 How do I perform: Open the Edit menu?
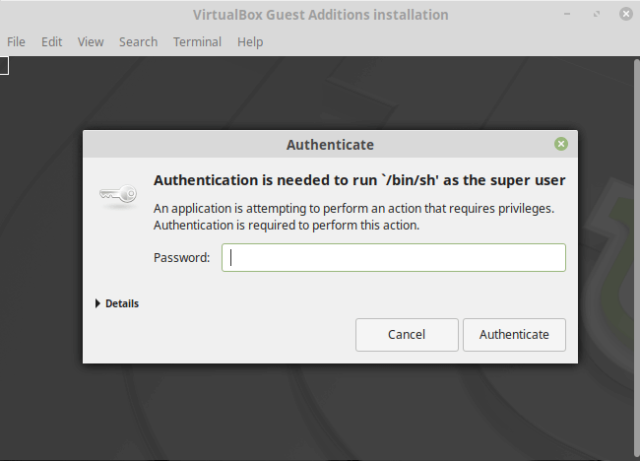(52, 42)
